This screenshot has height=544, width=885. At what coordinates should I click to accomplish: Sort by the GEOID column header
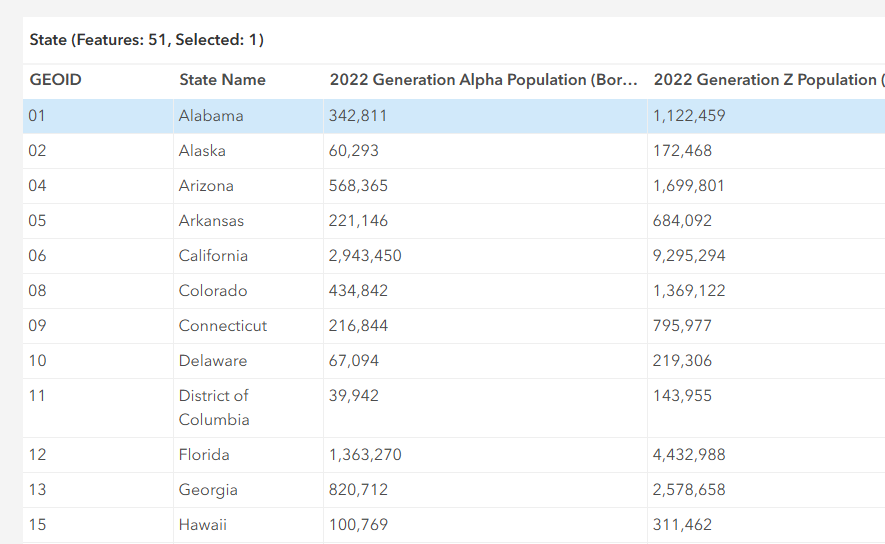[56, 80]
